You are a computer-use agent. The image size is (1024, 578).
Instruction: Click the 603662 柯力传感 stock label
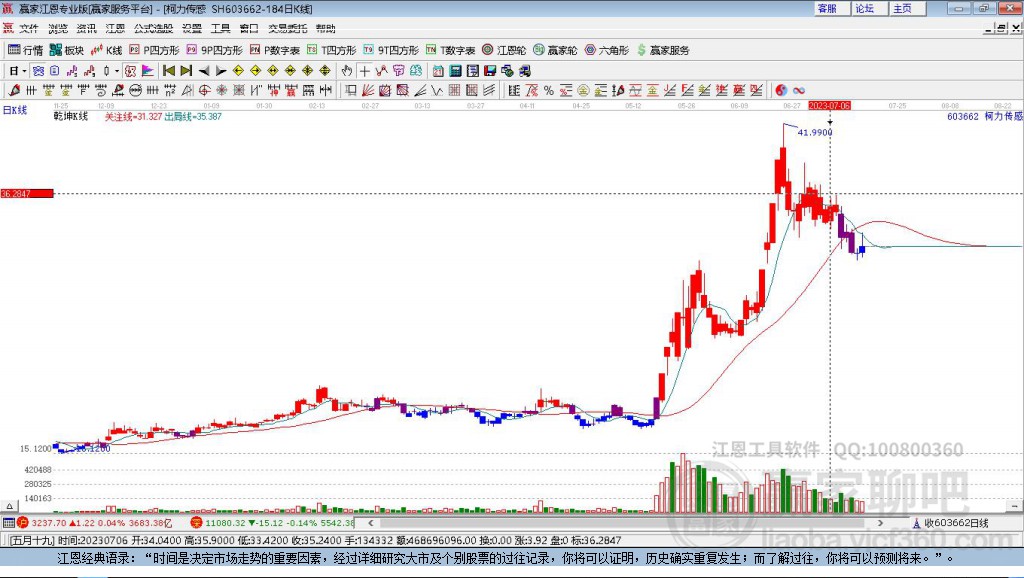pos(985,116)
